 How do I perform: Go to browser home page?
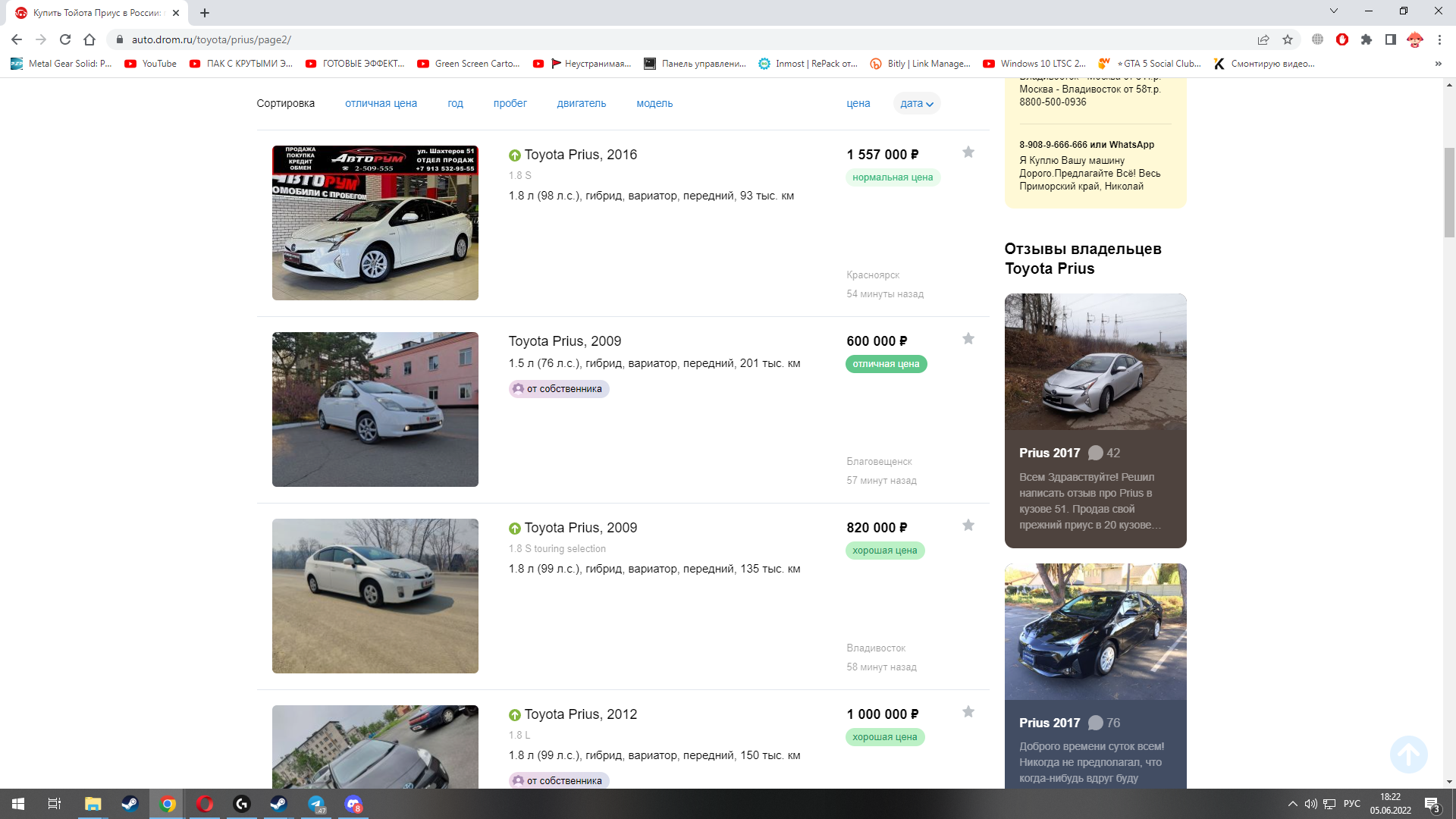(x=89, y=39)
